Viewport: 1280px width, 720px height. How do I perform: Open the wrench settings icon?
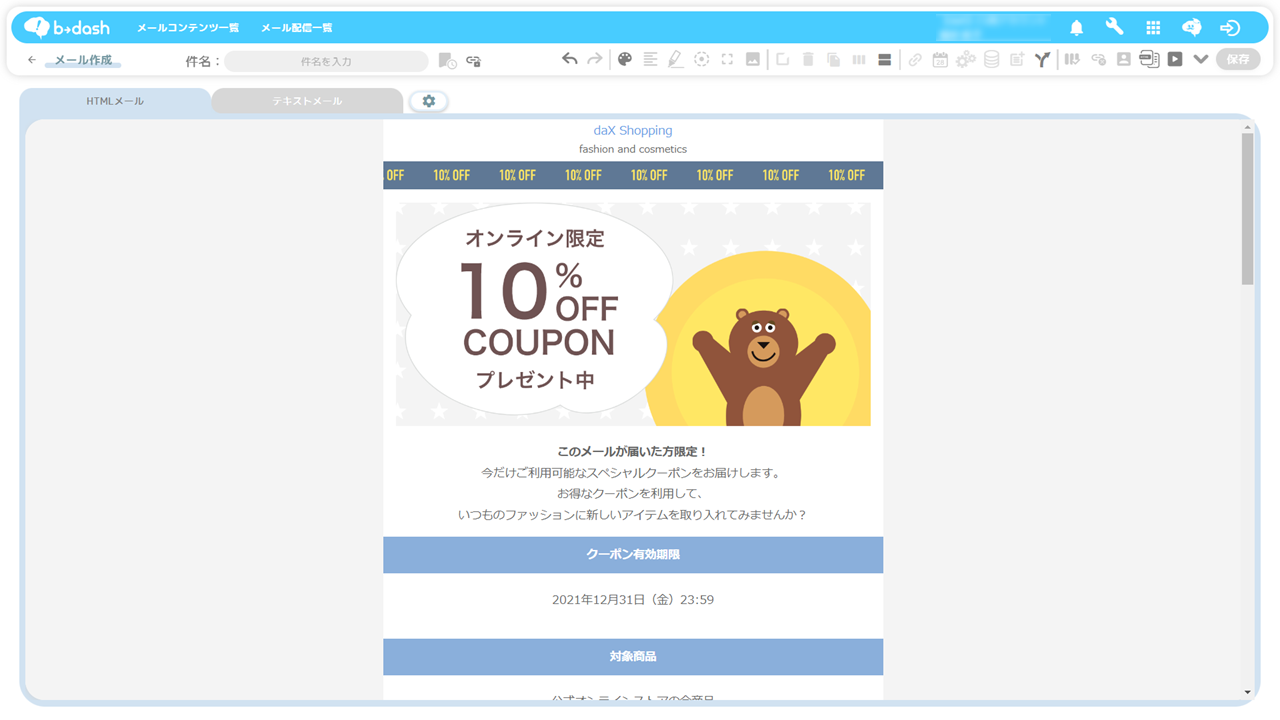pos(1114,27)
